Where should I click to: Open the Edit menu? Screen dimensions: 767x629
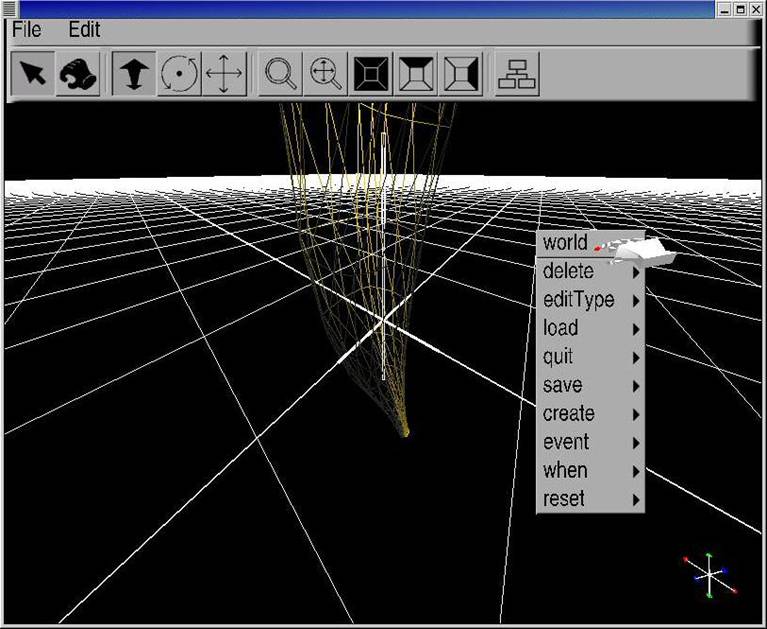tap(84, 30)
